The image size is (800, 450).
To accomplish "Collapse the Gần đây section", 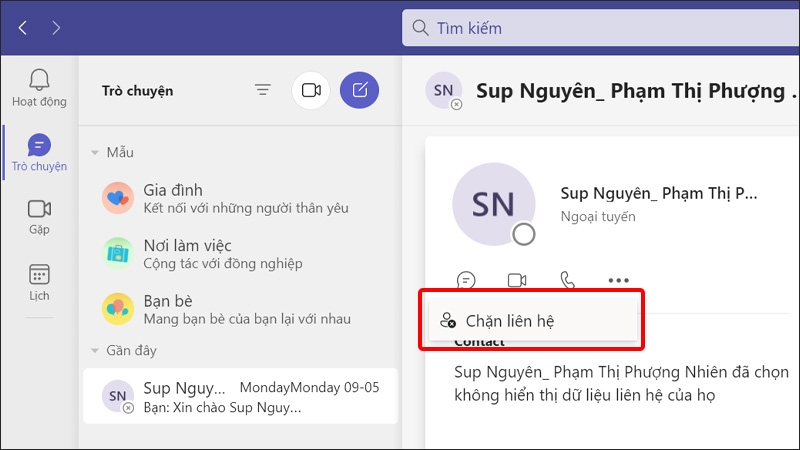I will tap(95, 351).
